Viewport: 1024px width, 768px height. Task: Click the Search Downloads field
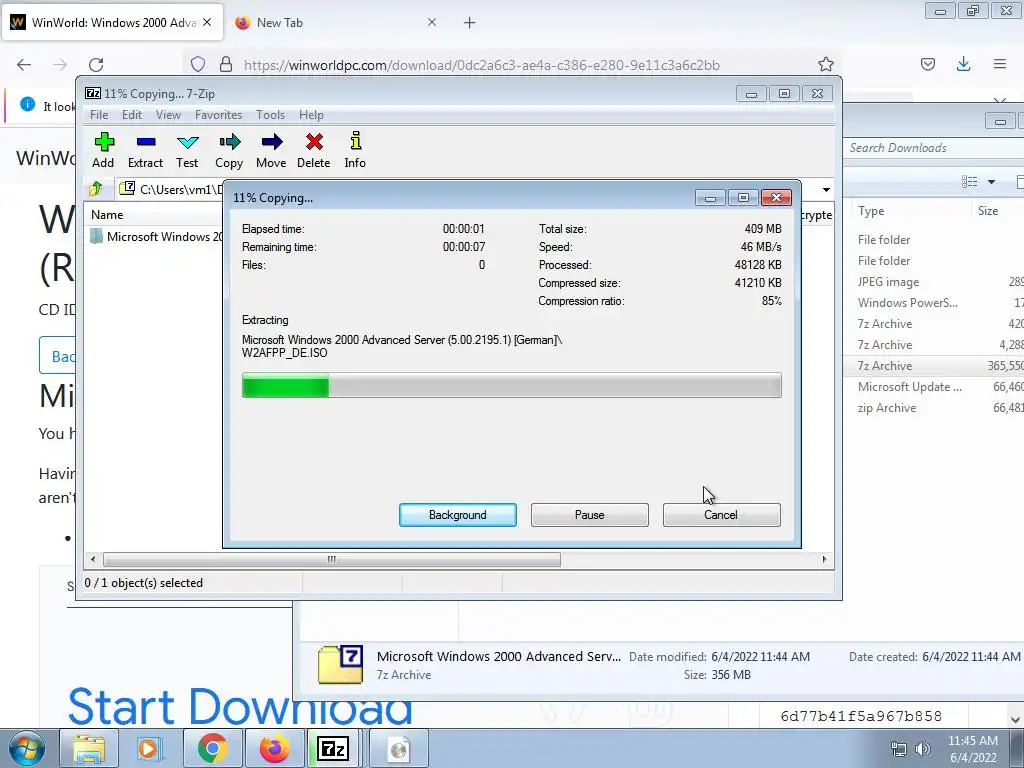click(x=934, y=148)
